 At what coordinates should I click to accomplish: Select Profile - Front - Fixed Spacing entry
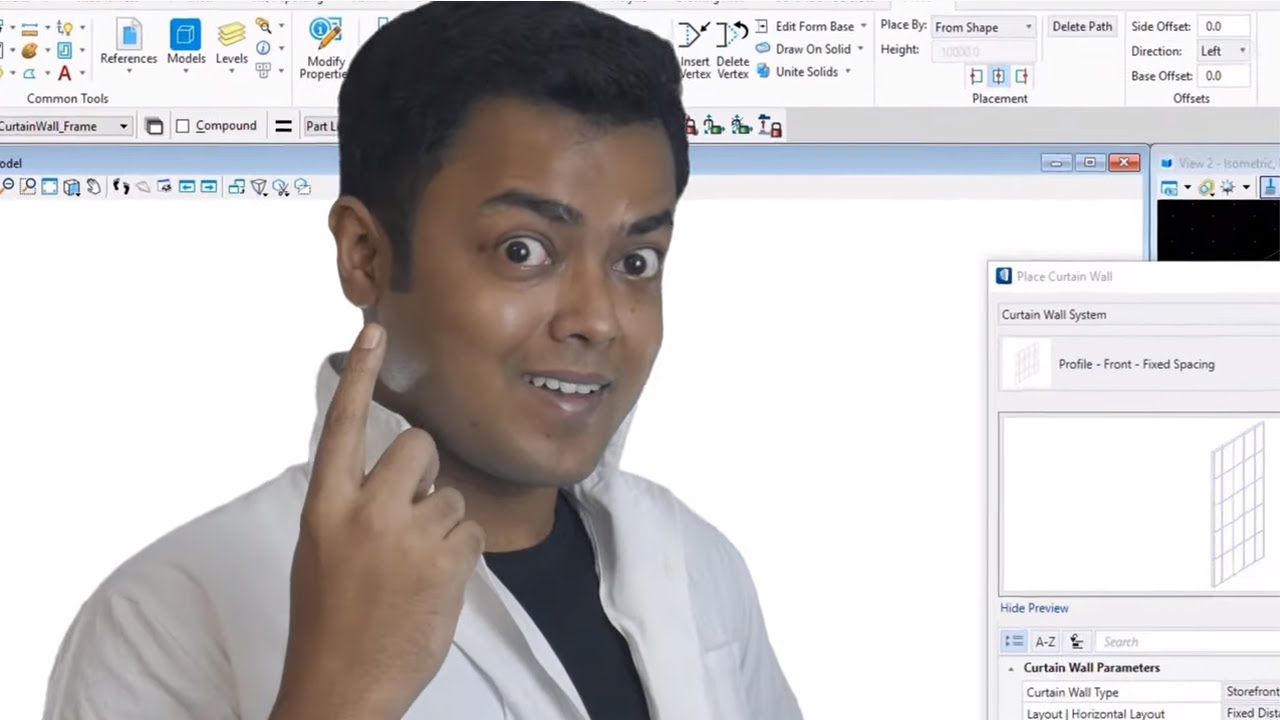tap(1140, 364)
